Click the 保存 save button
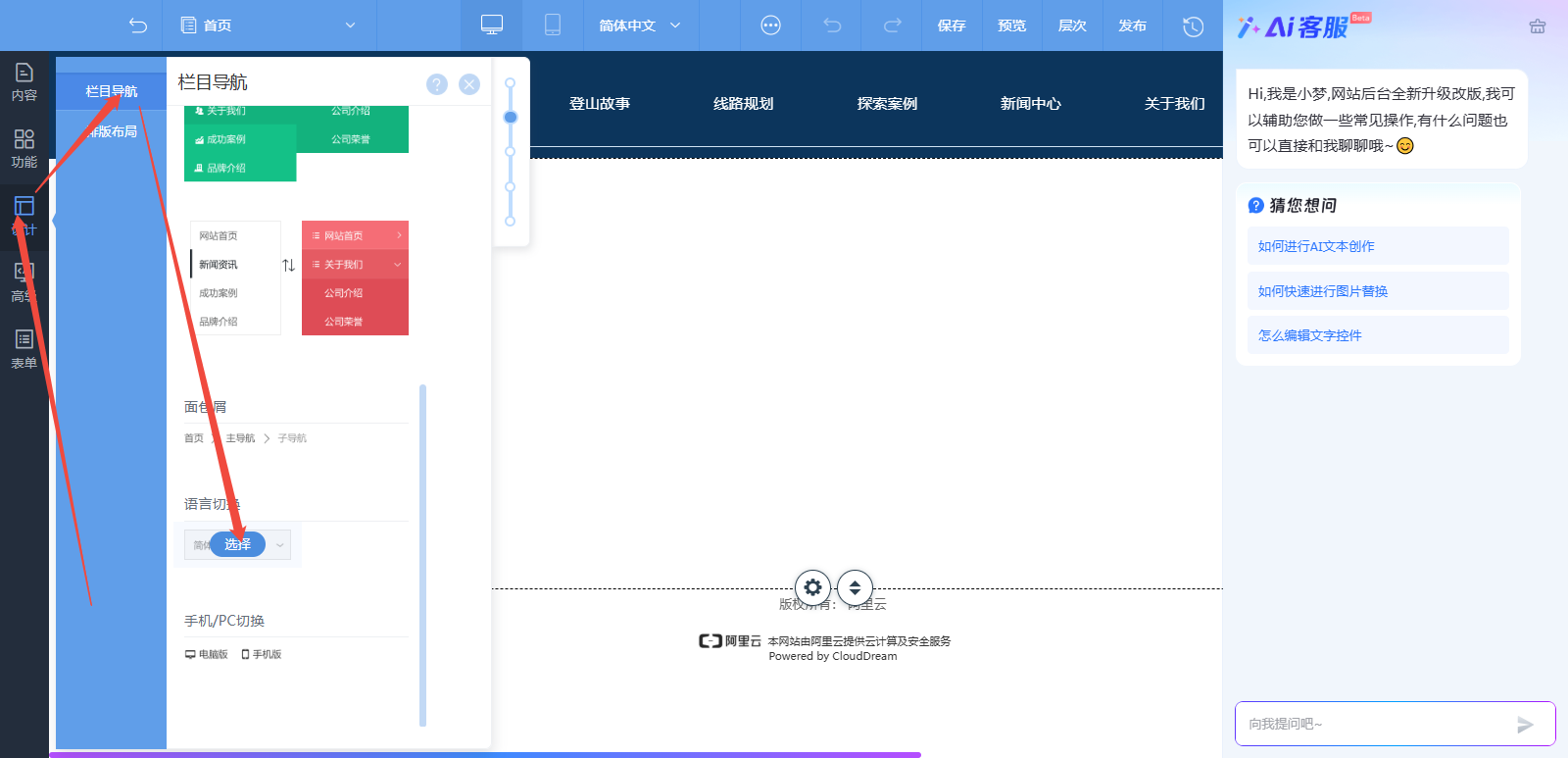The image size is (1568, 758). coord(952,25)
